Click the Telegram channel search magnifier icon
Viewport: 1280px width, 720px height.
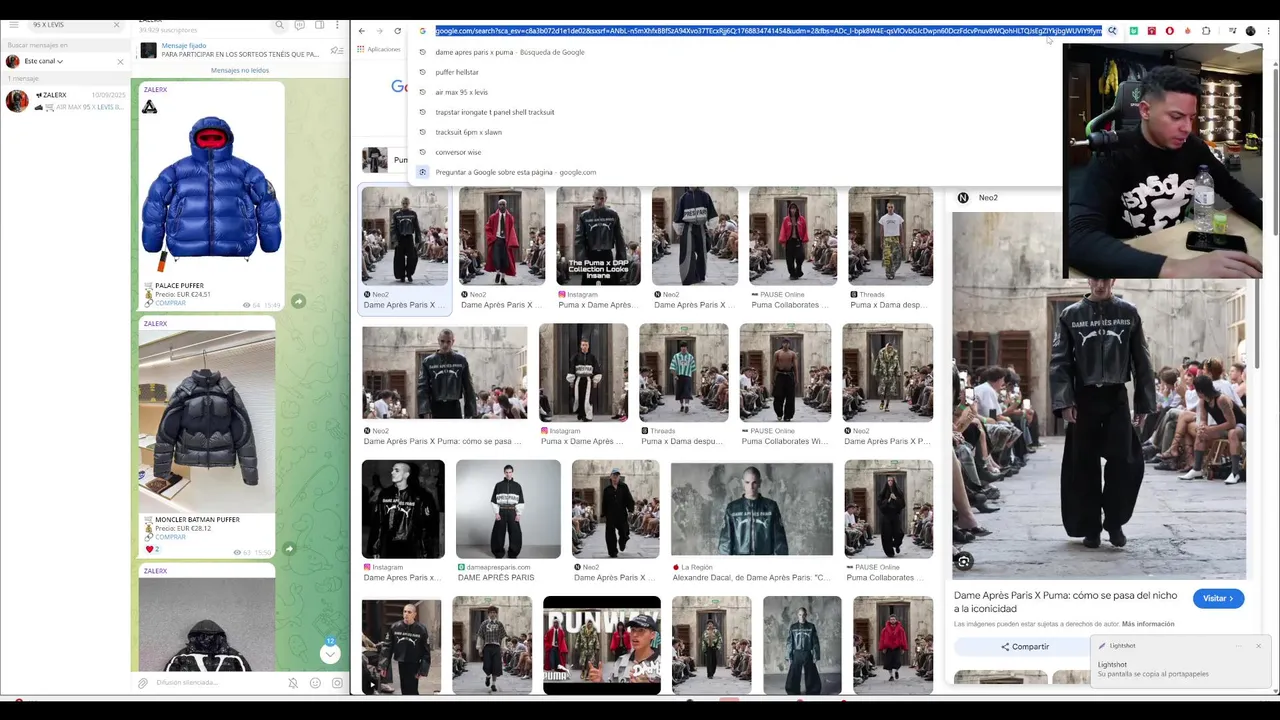coord(280,24)
